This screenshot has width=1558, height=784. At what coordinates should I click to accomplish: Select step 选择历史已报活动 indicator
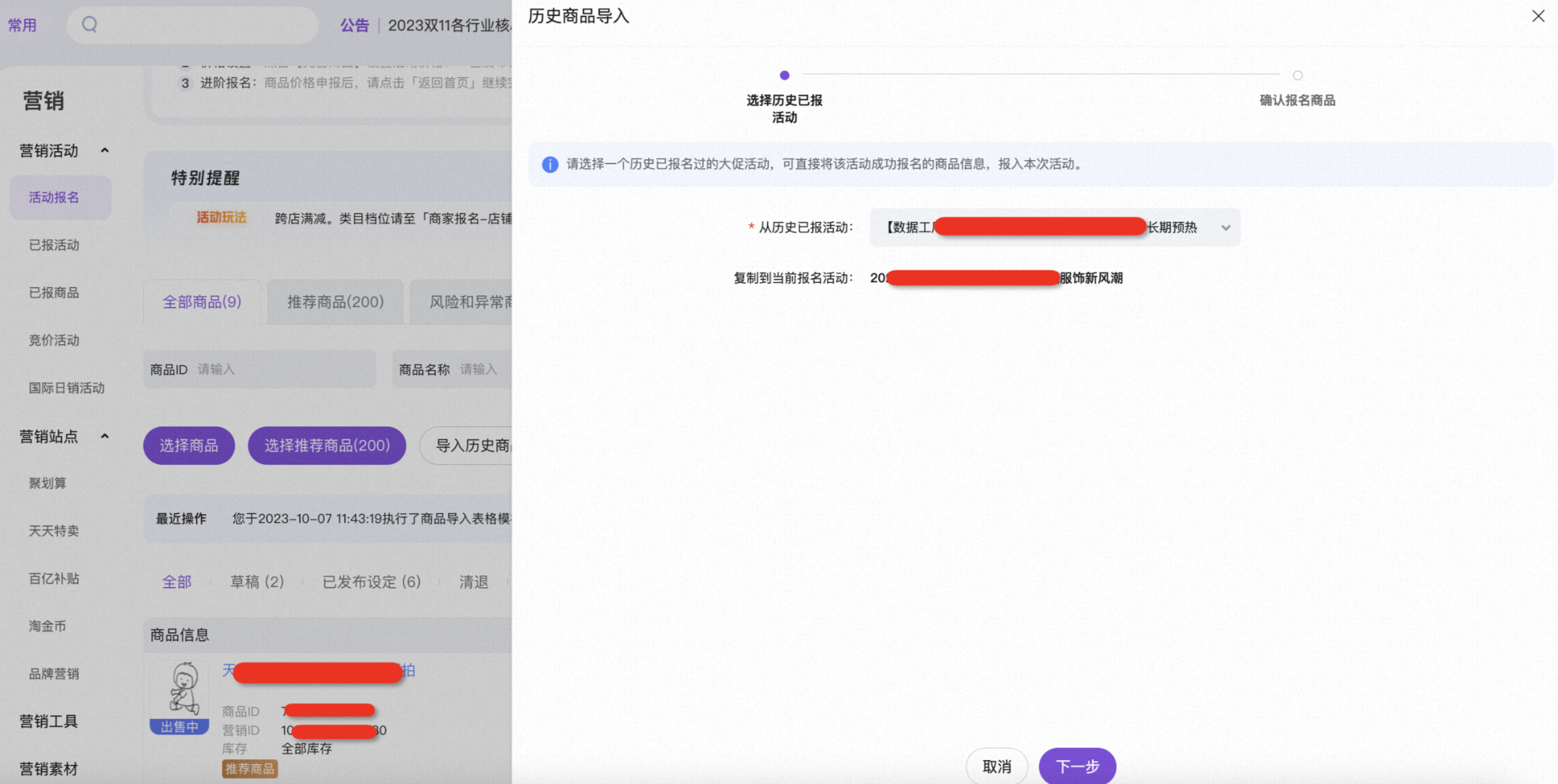(x=784, y=75)
